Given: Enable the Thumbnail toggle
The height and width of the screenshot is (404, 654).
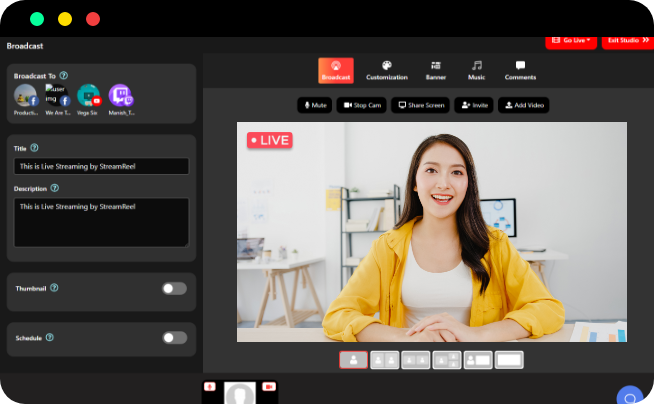Looking at the screenshot, I should point(174,288).
